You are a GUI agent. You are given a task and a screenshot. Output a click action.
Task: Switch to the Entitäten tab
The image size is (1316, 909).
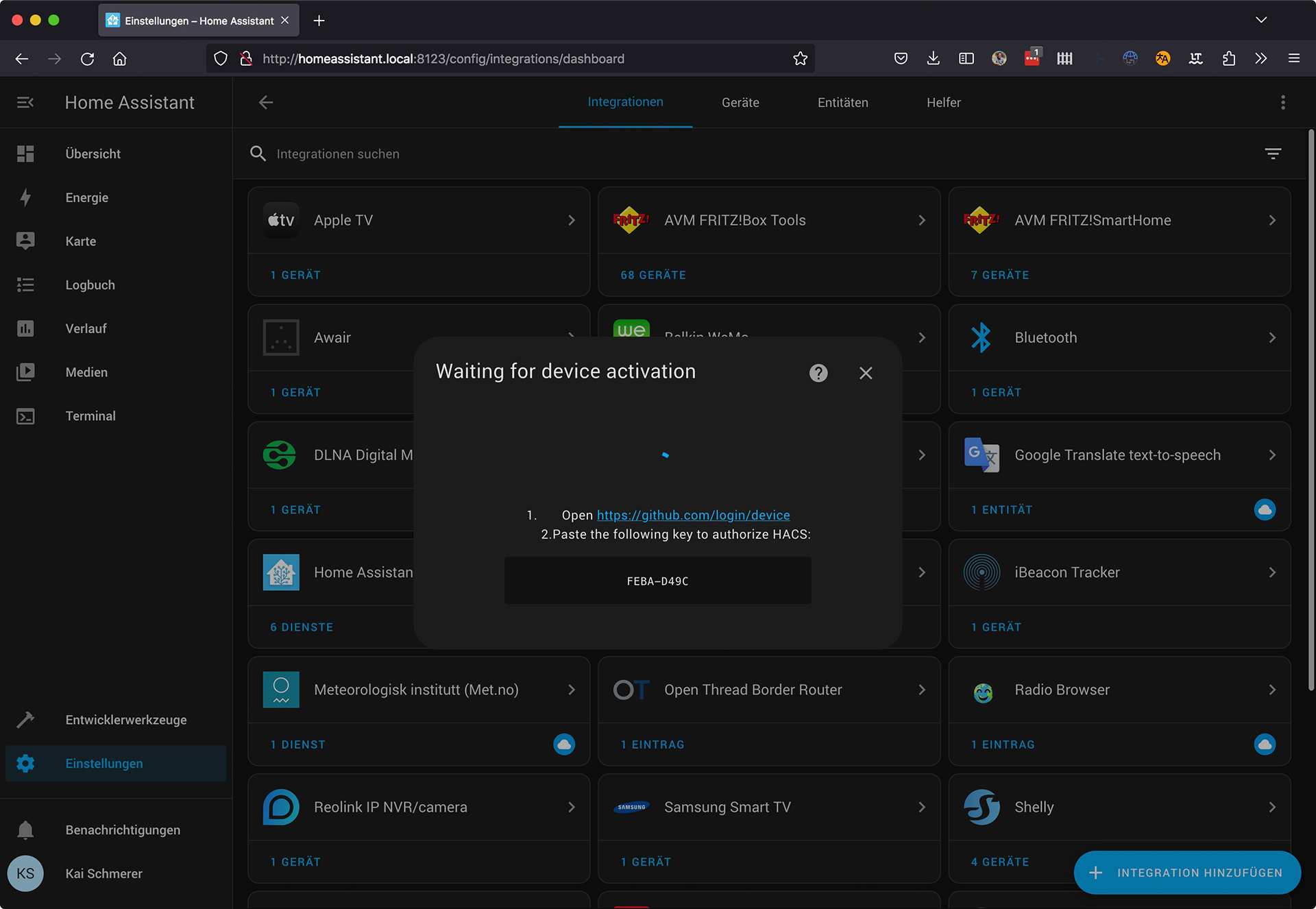842,102
